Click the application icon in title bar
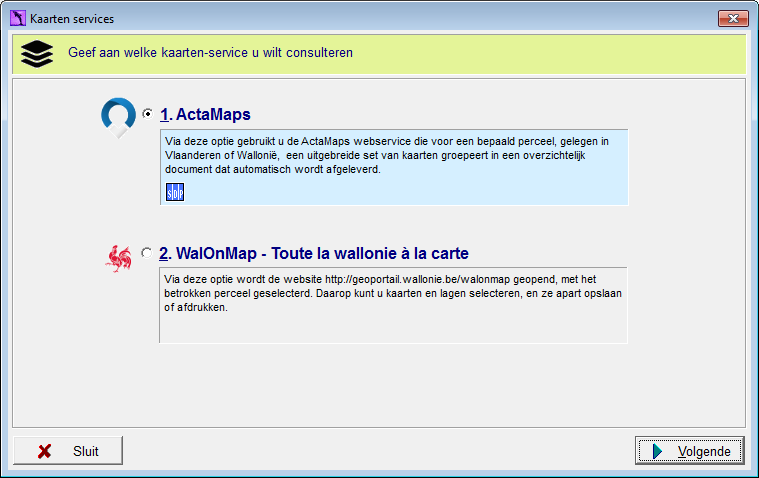Screen dimensions: 759x478 click(18, 18)
